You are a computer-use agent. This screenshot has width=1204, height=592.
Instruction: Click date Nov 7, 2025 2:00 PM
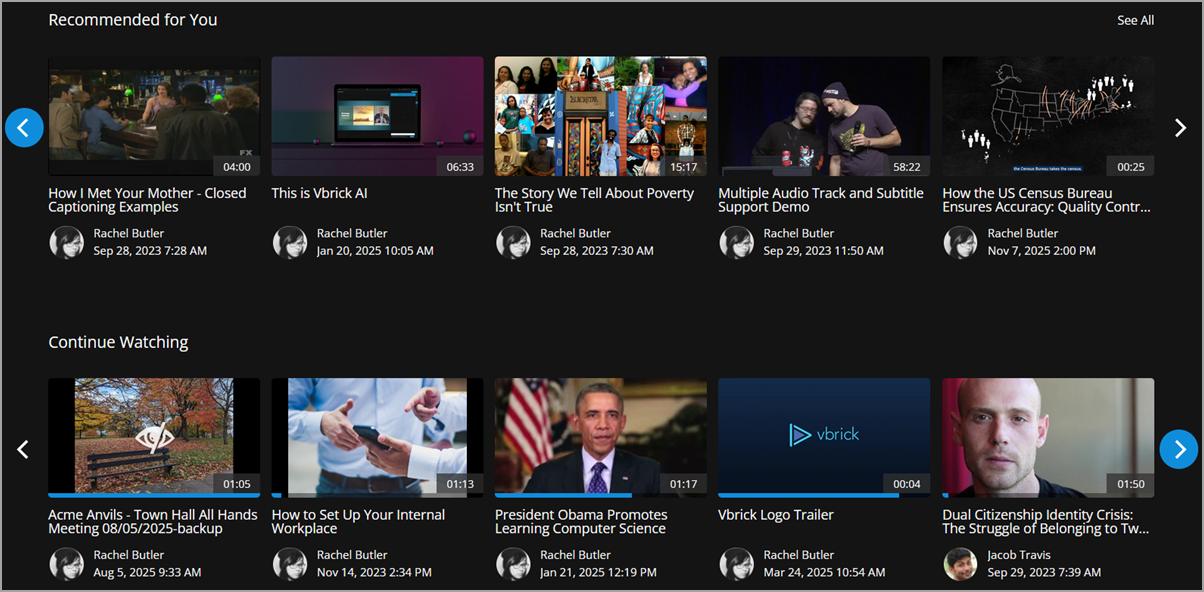1041,251
